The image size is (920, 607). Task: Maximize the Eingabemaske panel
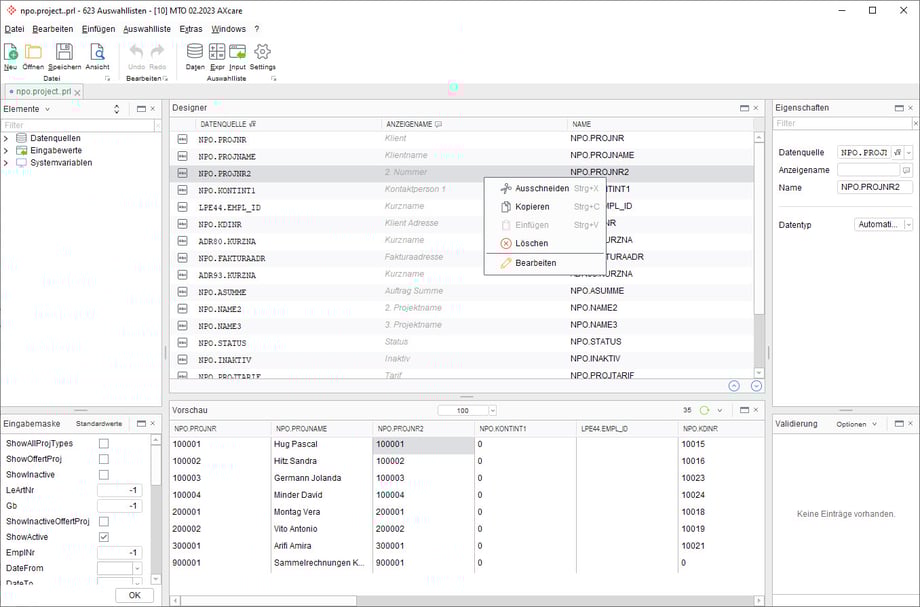141,423
